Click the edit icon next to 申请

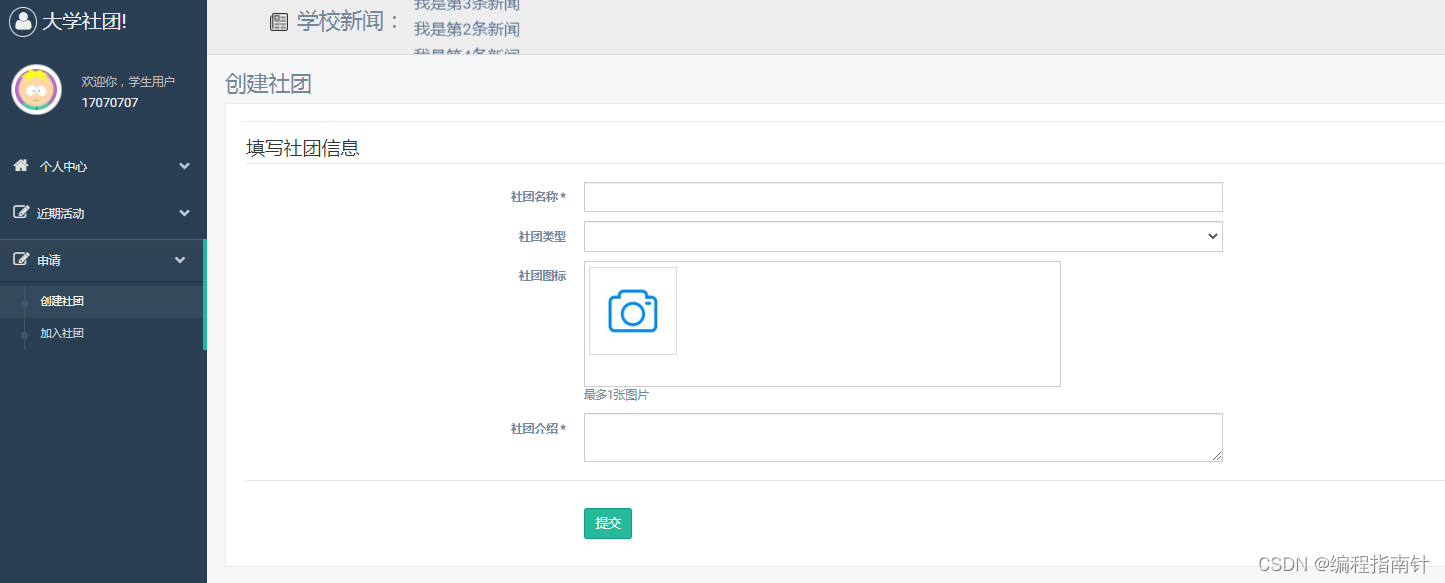pos(20,260)
